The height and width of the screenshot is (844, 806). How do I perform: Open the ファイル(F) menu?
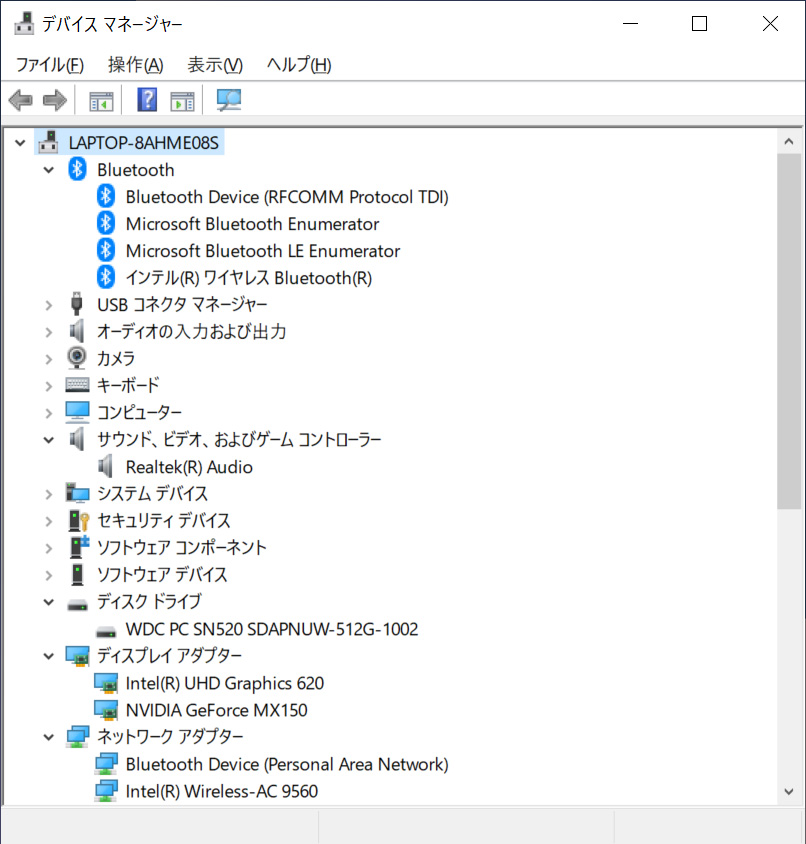click(x=49, y=64)
